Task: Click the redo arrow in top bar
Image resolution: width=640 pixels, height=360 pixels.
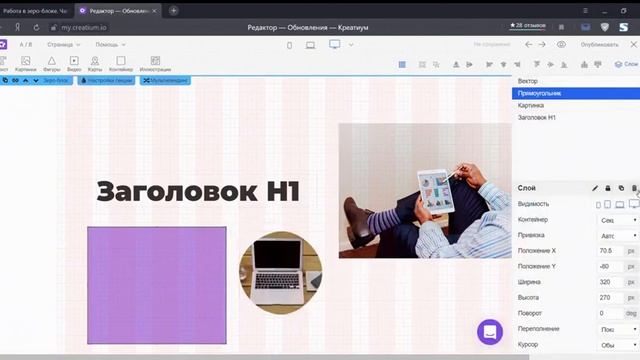Action: [x=542, y=44]
